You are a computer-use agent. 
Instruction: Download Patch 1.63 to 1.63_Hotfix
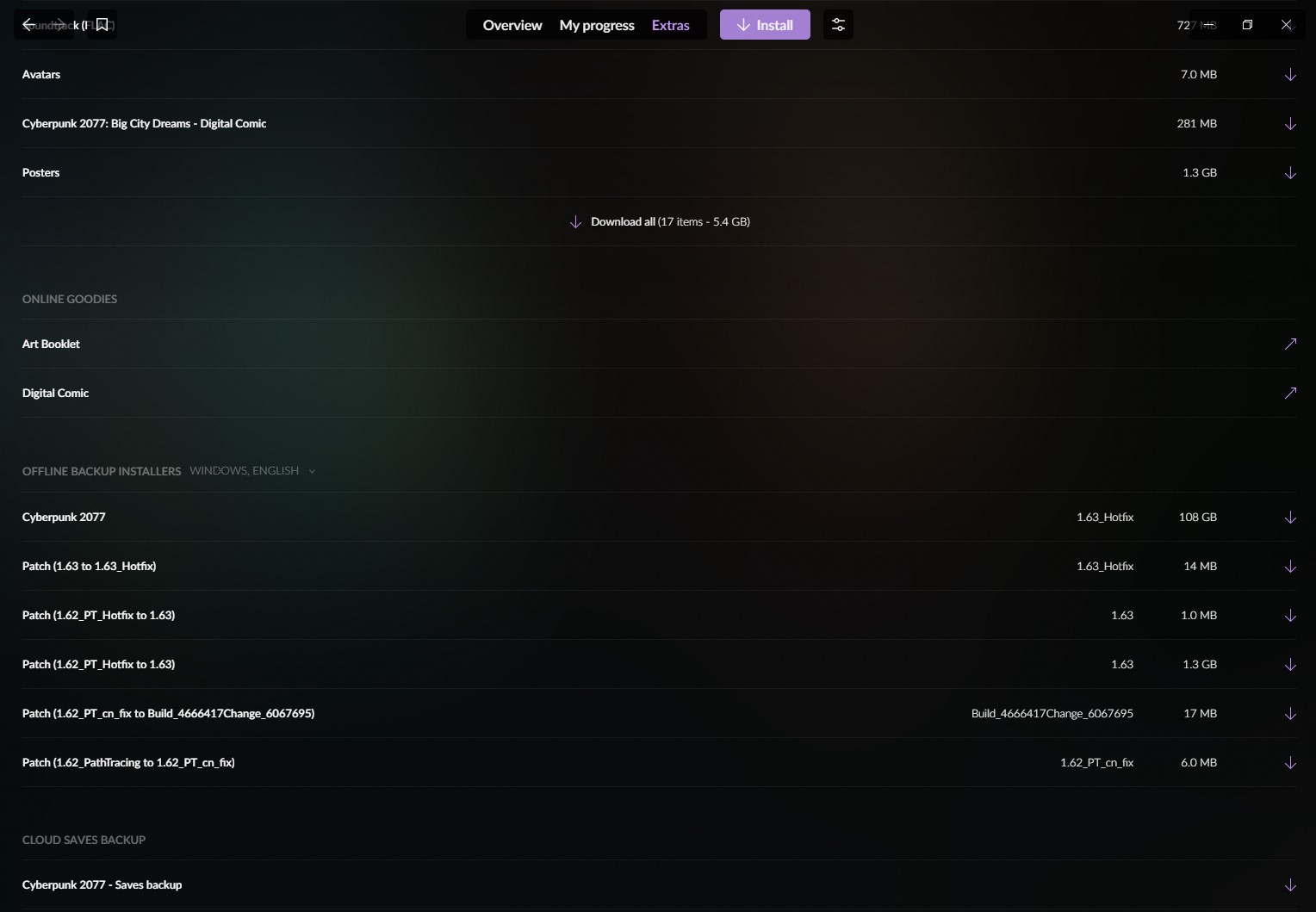1290,567
